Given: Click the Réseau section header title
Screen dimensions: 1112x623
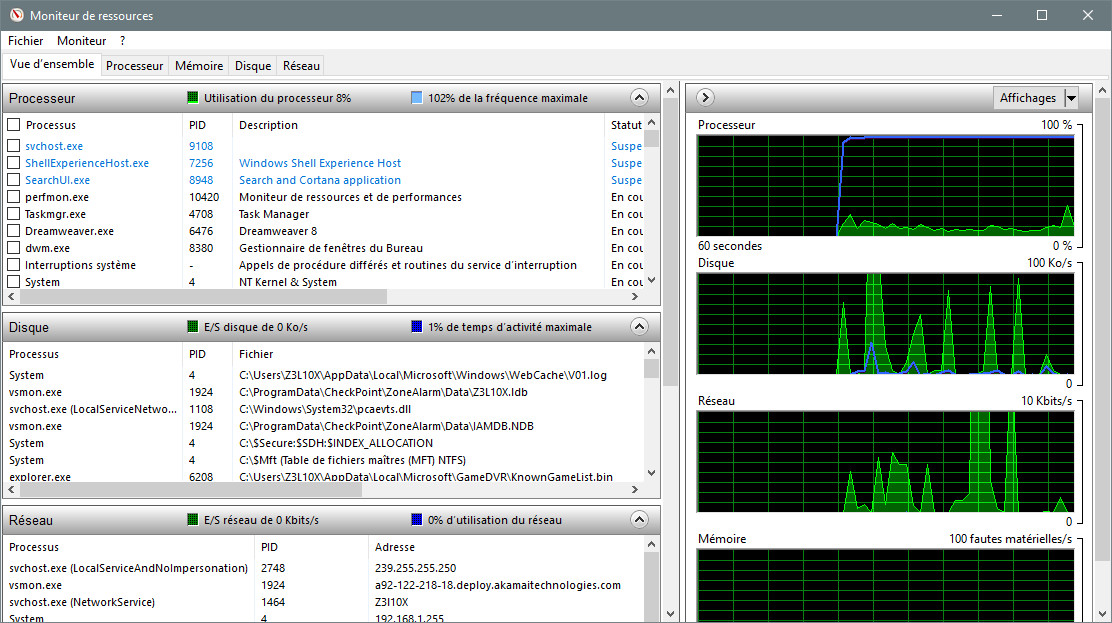Looking at the screenshot, I should point(30,520).
